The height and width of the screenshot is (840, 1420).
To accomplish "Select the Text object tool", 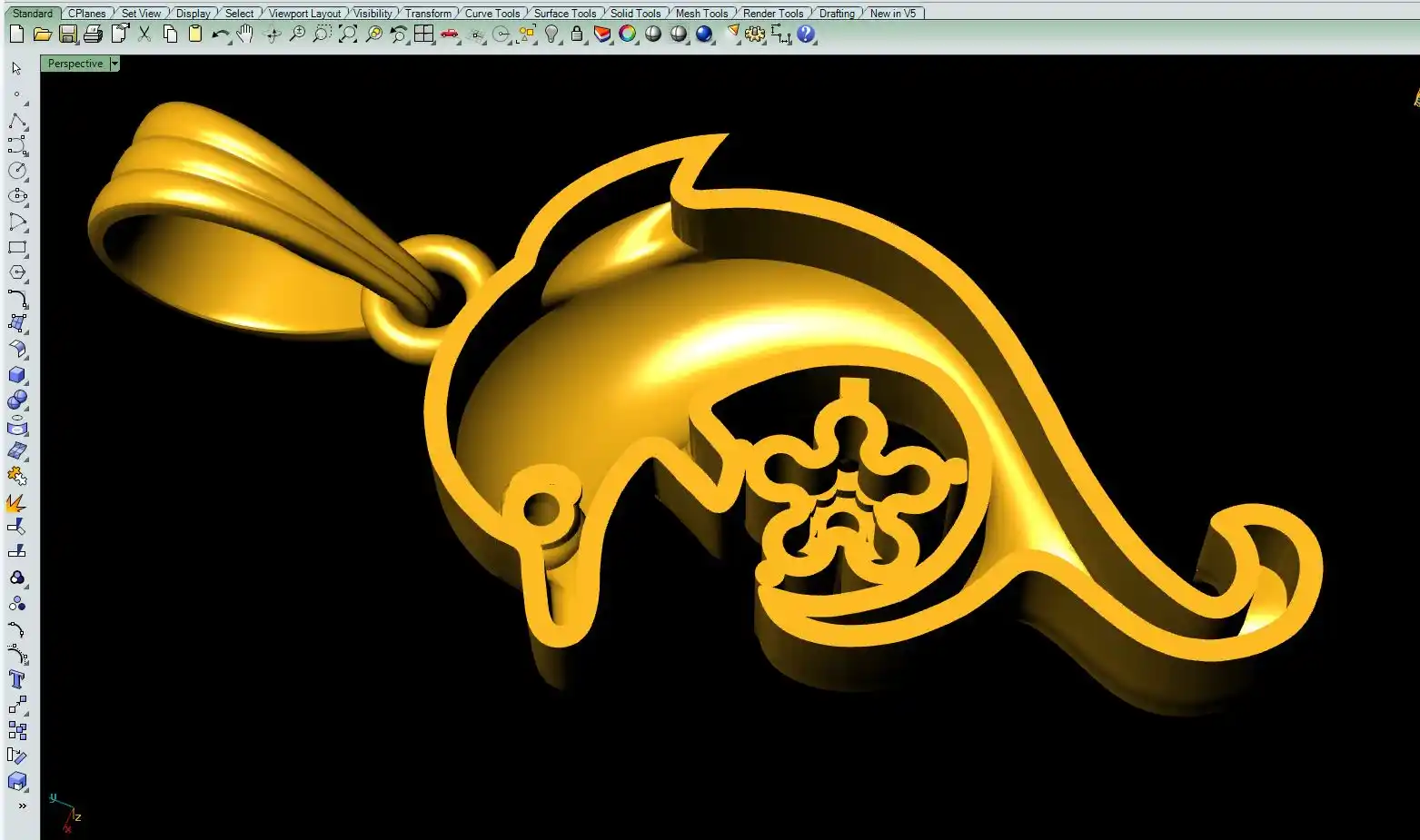I will 17,679.
